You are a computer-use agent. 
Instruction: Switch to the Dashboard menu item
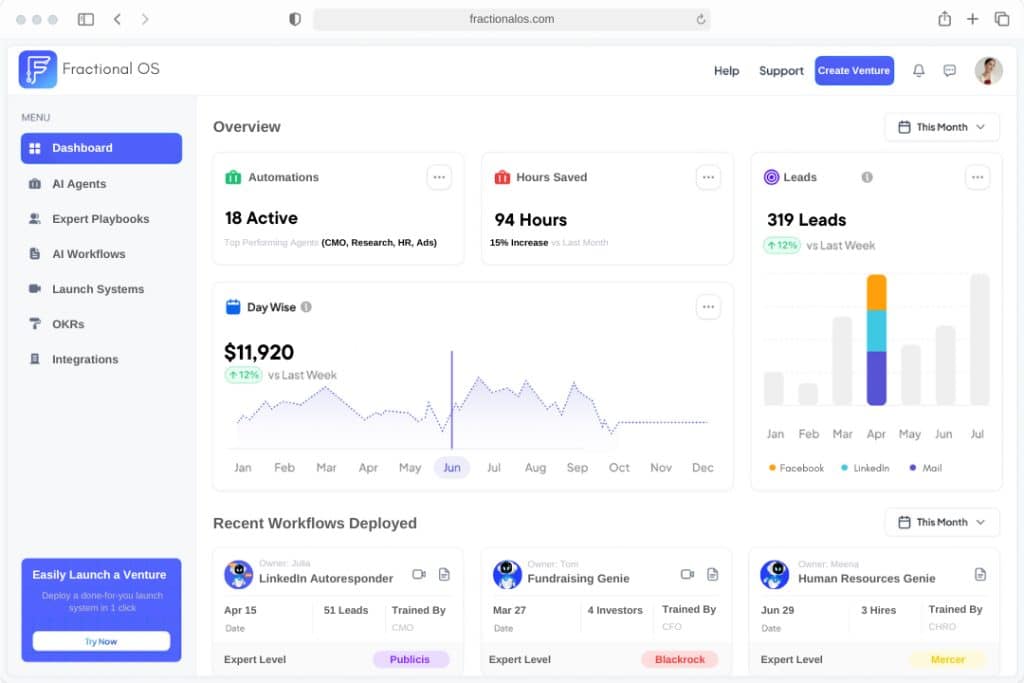[83, 148]
